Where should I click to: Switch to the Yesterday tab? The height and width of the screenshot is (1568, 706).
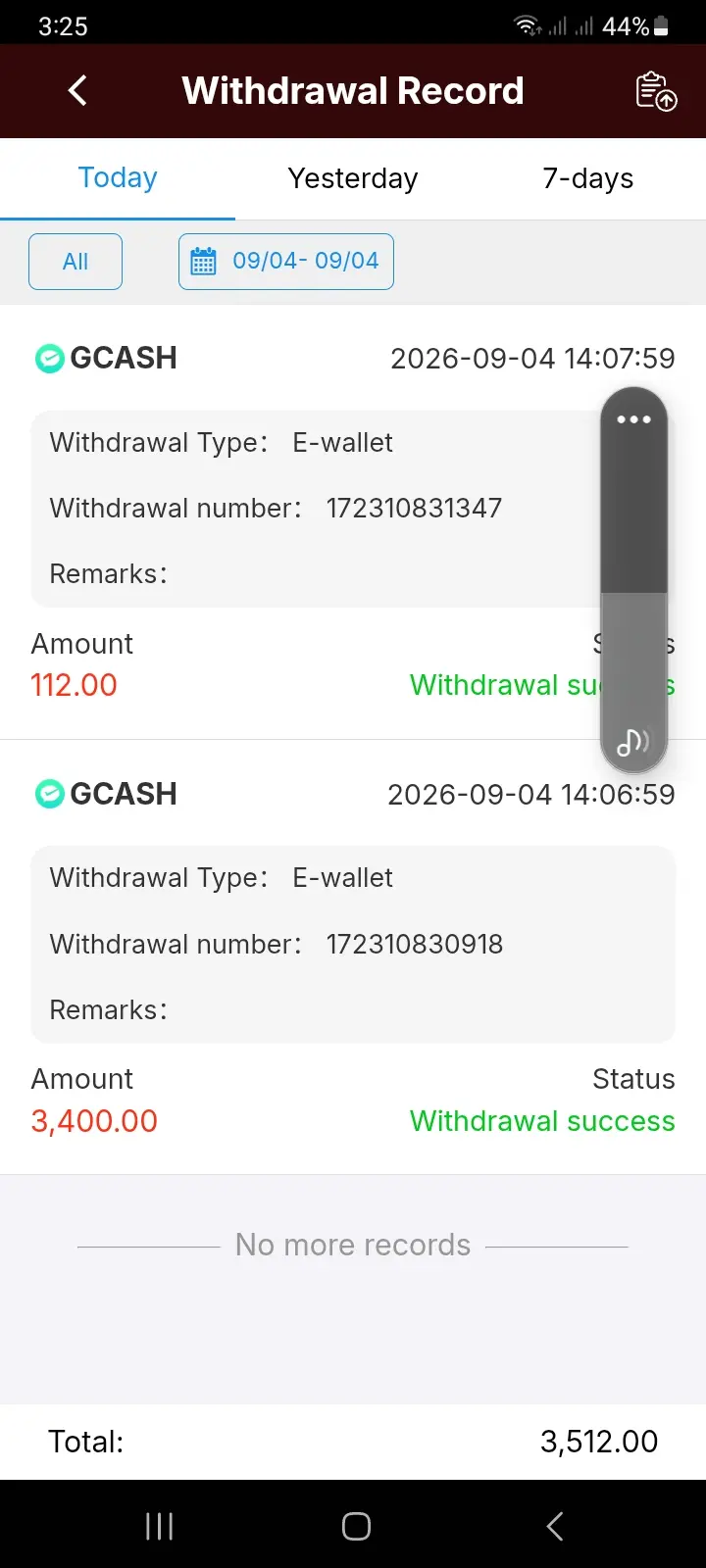(353, 178)
